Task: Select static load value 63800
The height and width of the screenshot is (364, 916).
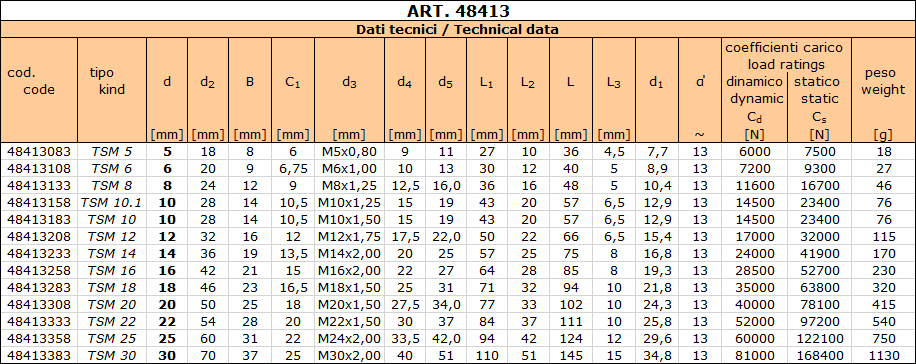Action: pos(819,287)
